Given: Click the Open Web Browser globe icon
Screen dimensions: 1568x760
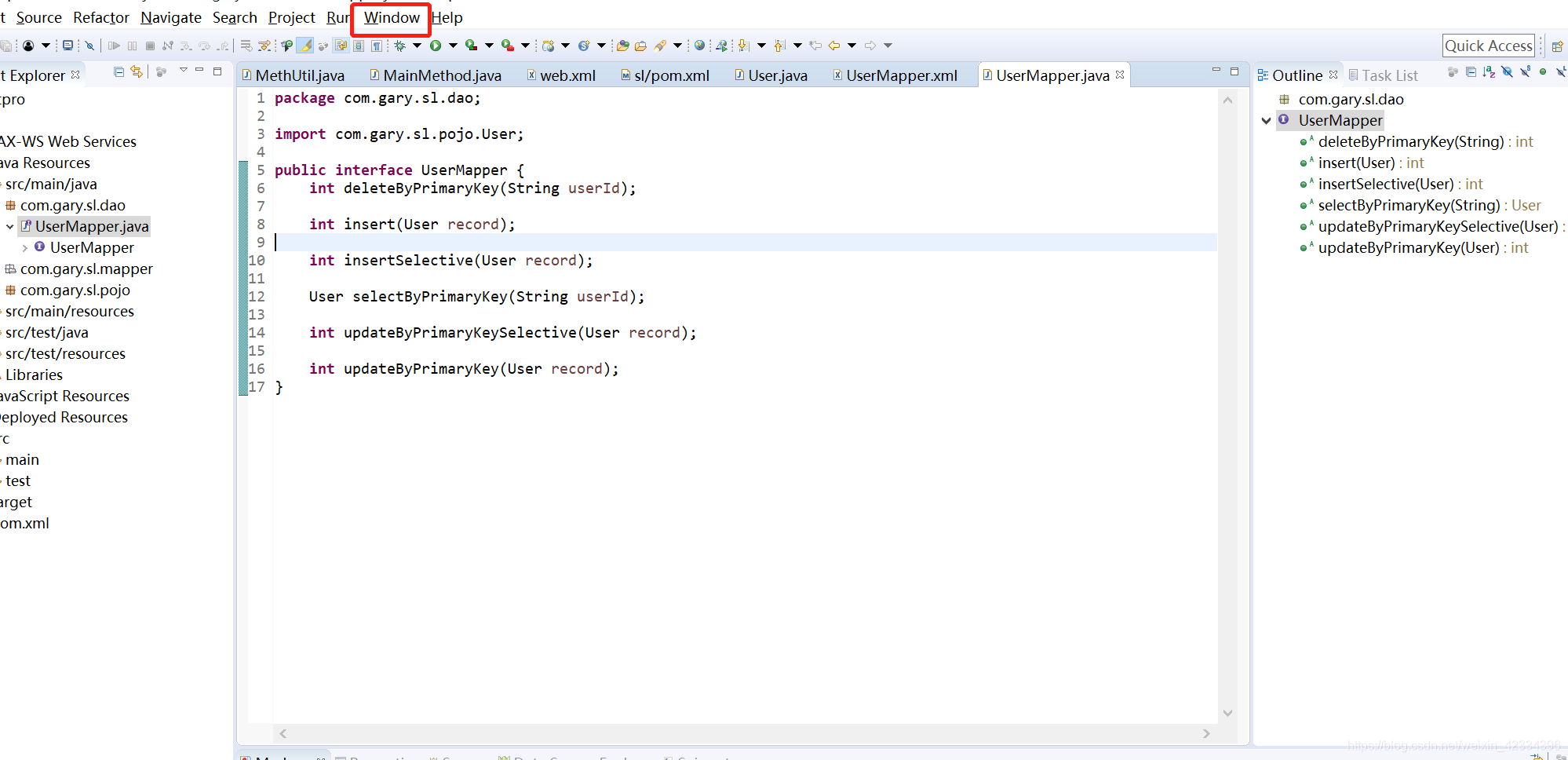Looking at the screenshot, I should click(699, 46).
